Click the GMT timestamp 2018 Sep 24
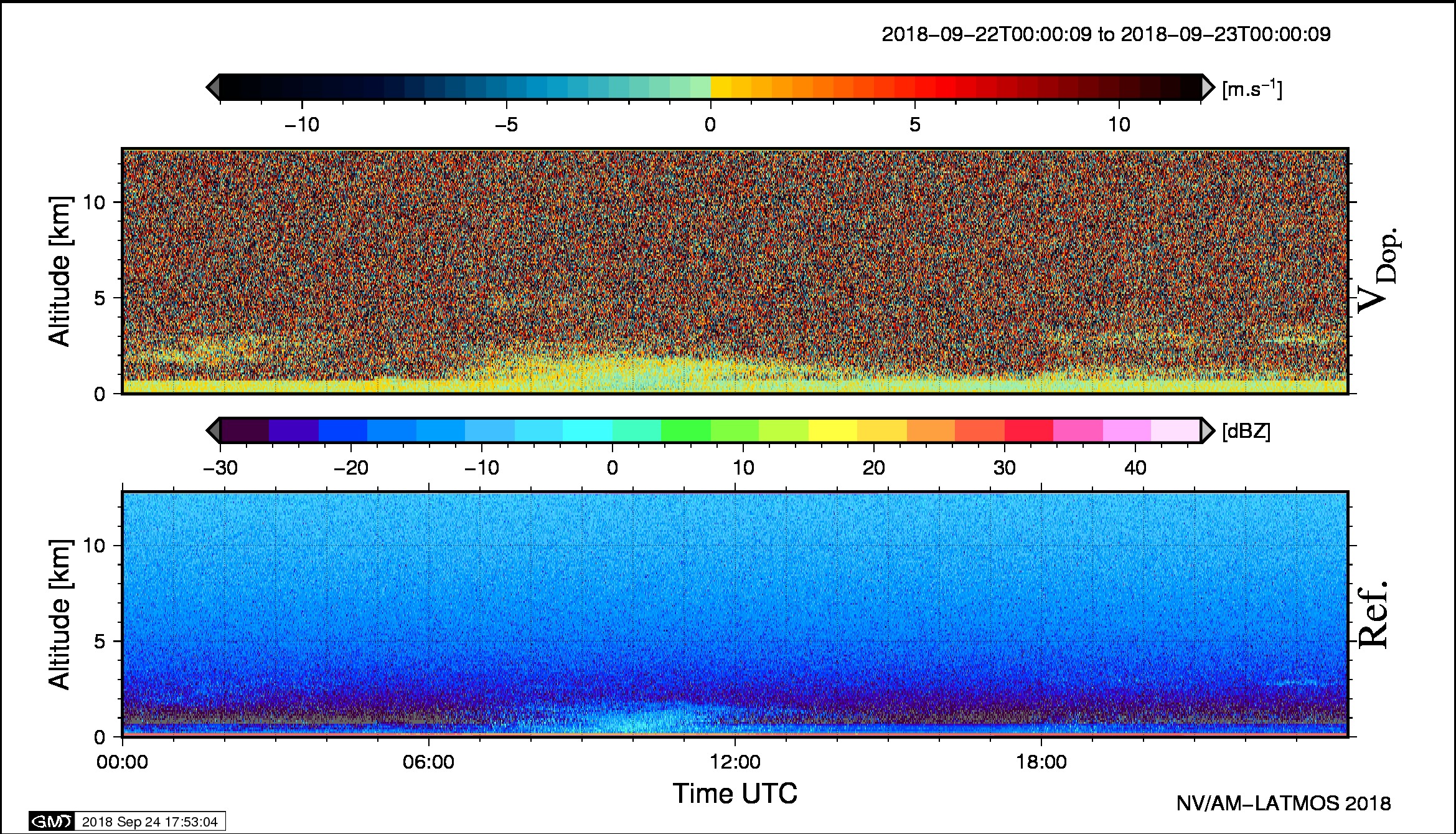 click(149, 822)
